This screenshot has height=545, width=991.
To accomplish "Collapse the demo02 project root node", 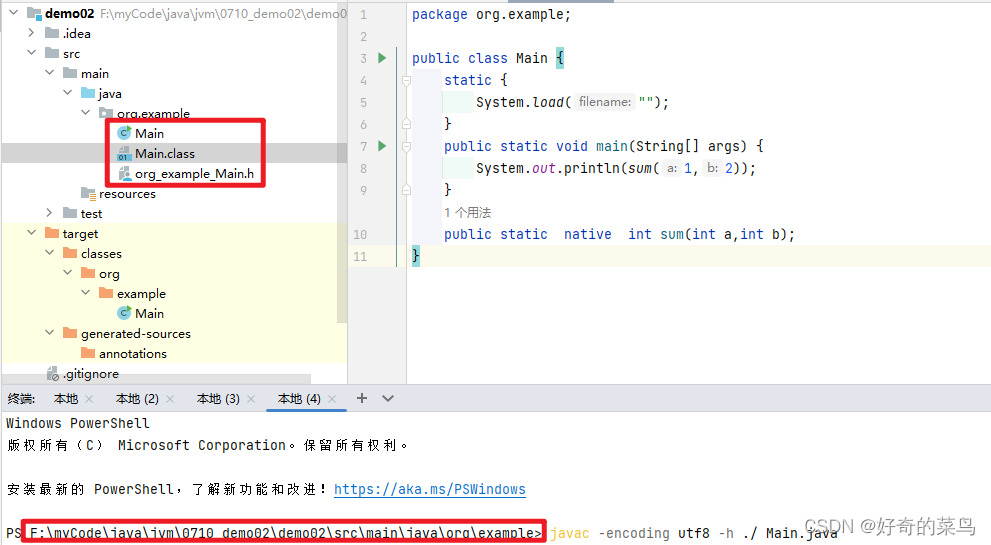I will pos(13,12).
